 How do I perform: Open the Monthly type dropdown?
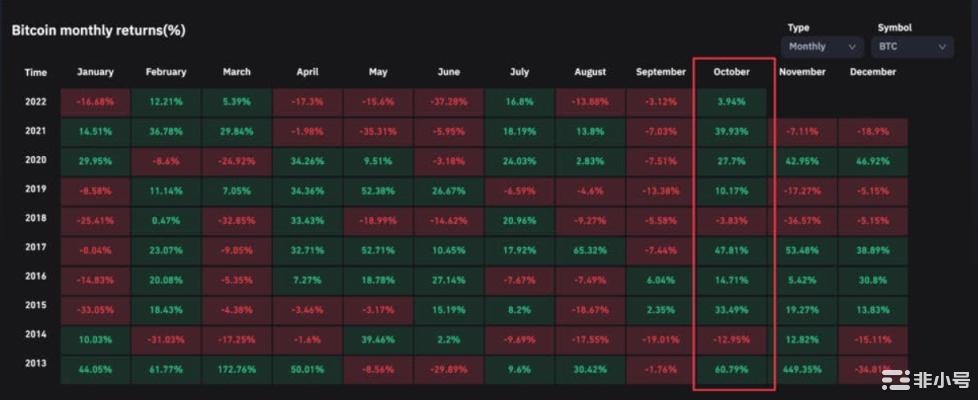tap(822, 46)
